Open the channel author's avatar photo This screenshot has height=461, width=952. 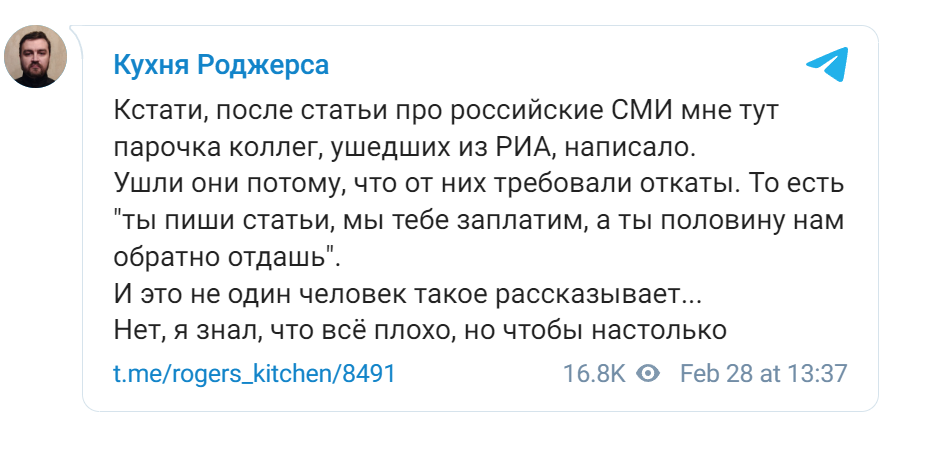[36, 57]
